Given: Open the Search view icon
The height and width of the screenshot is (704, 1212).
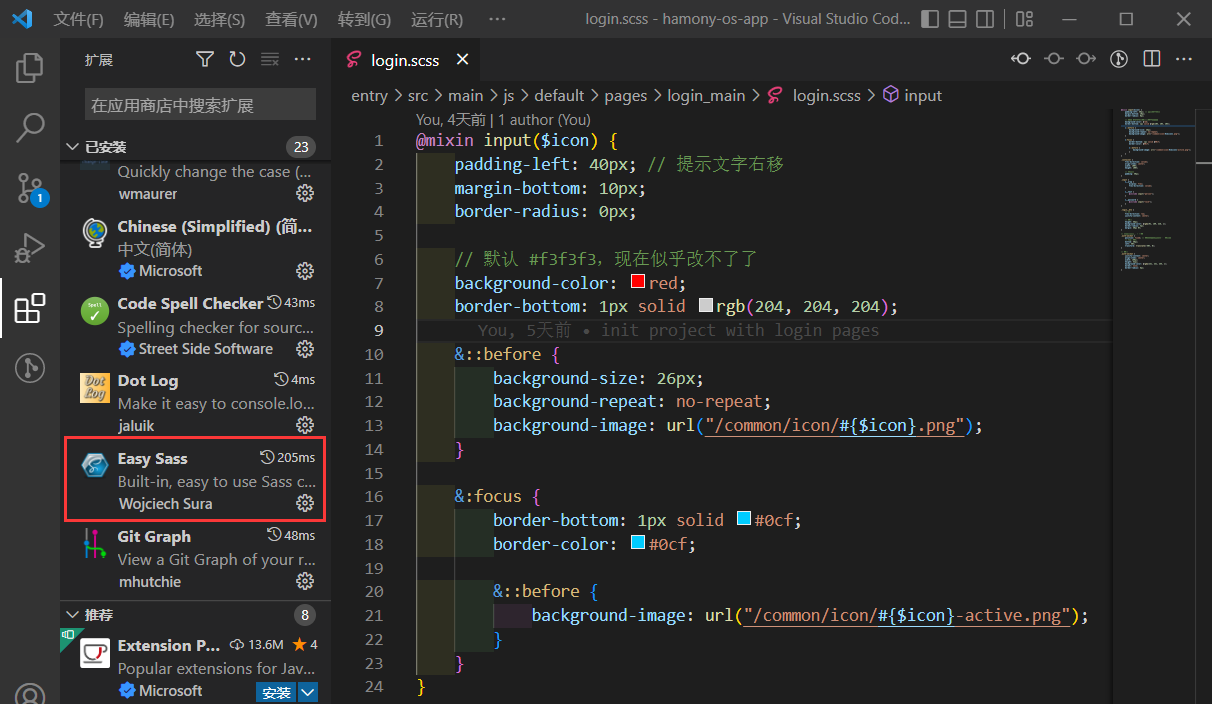Looking at the screenshot, I should [30, 127].
